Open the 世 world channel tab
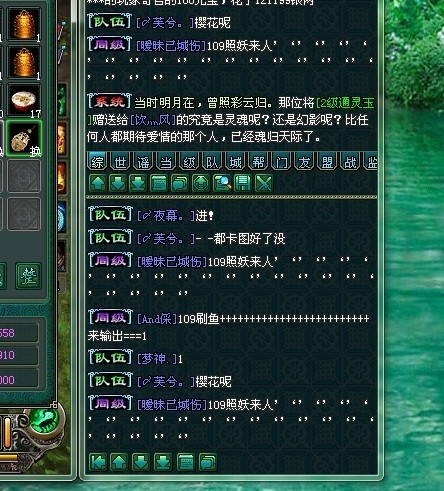The height and width of the screenshot is (491, 444). click(x=120, y=162)
